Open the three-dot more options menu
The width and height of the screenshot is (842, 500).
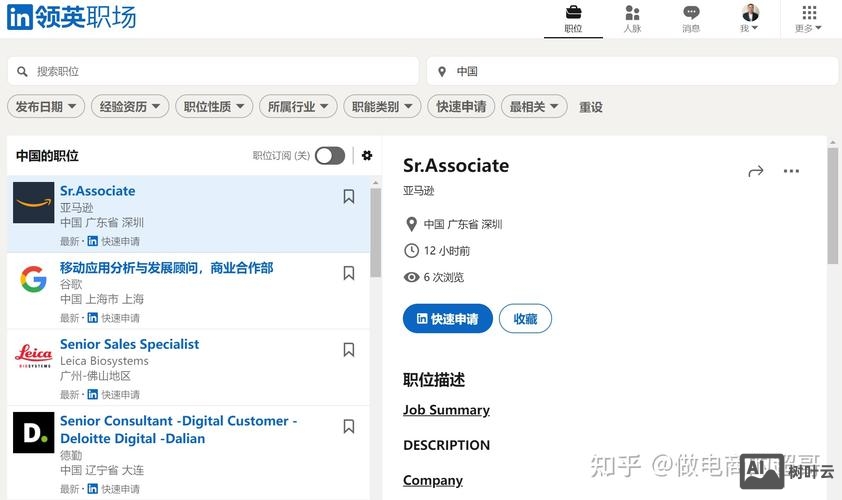click(791, 171)
